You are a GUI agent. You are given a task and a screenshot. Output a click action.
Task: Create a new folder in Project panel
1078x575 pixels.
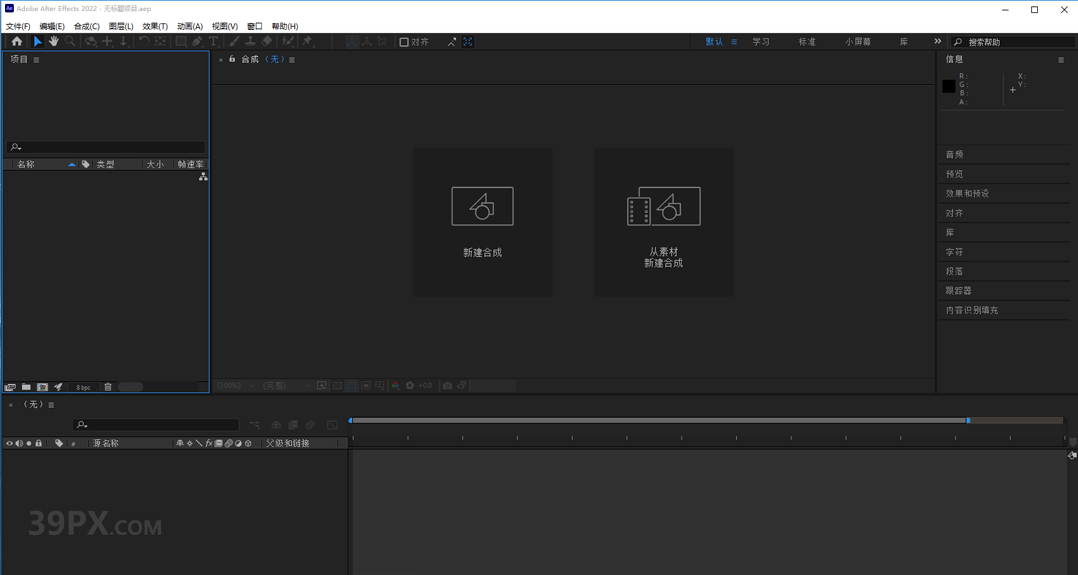(x=26, y=387)
